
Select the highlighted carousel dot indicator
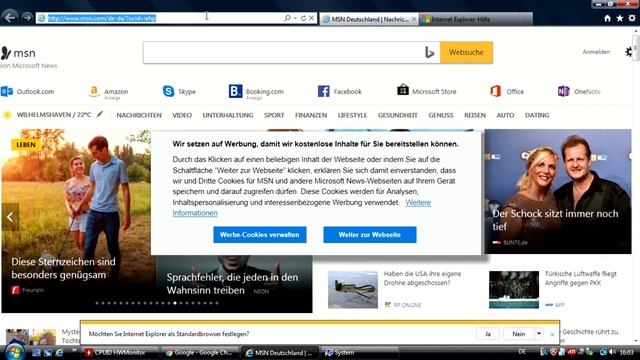click(175, 303)
